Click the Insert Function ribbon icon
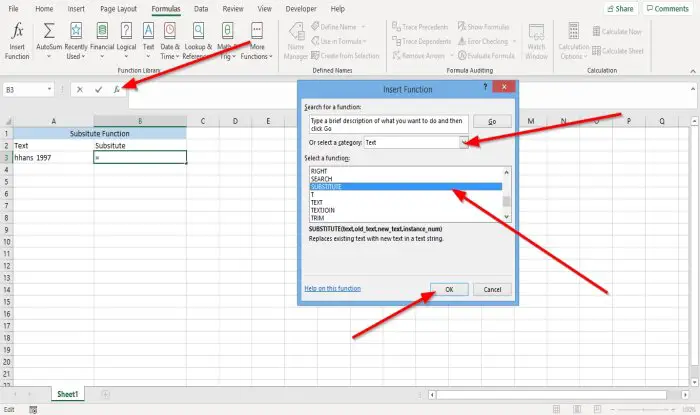The width and height of the screenshot is (700, 415). [x=17, y=41]
